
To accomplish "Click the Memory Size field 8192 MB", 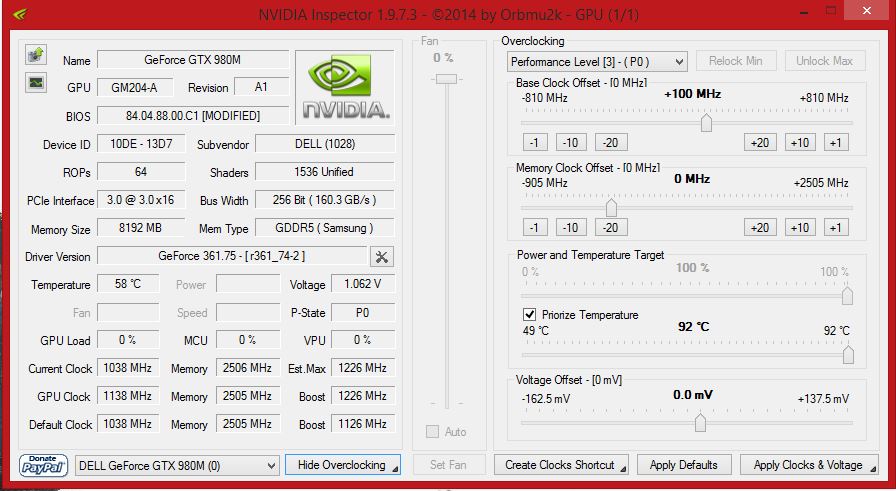I will tap(141, 228).
